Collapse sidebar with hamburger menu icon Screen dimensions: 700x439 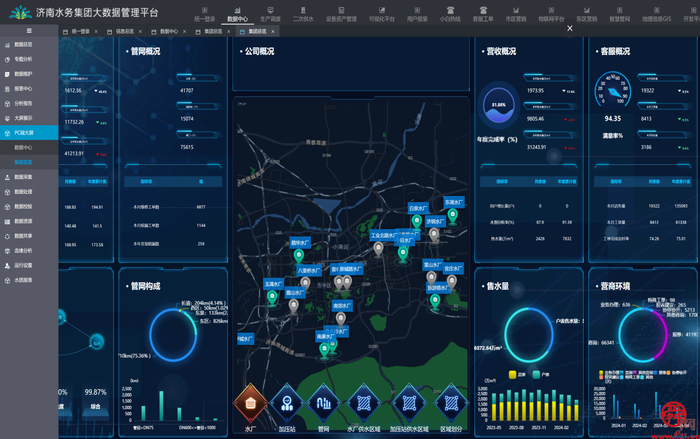28,32
